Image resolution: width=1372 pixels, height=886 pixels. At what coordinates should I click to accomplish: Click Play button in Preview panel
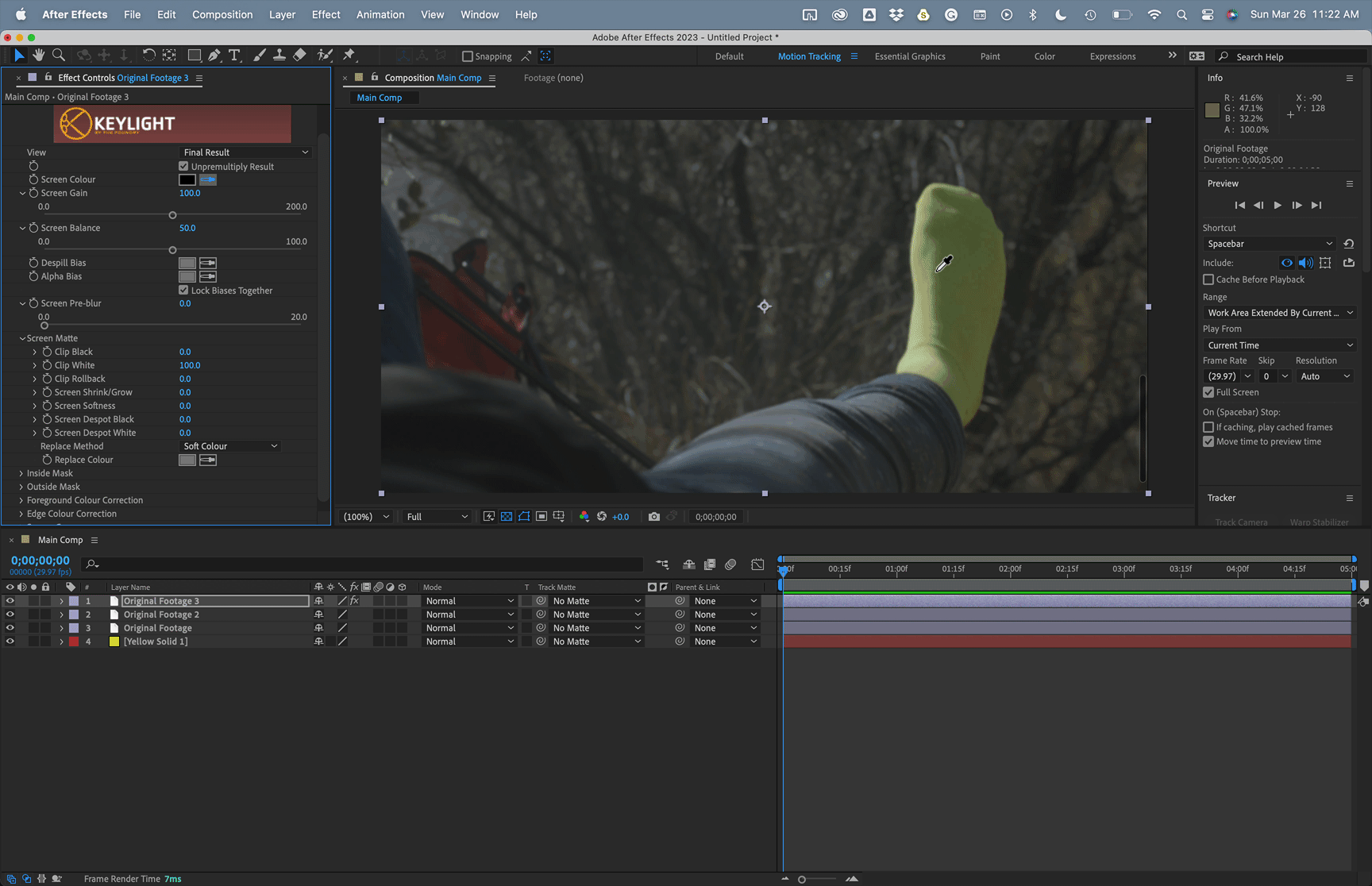(x=1278, y=205)
